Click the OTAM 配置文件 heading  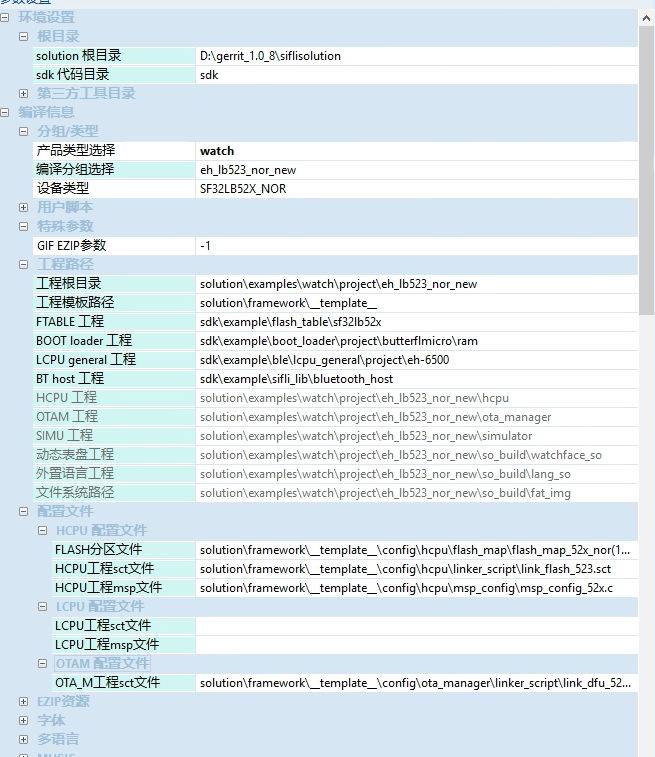[x=104, y=664]
